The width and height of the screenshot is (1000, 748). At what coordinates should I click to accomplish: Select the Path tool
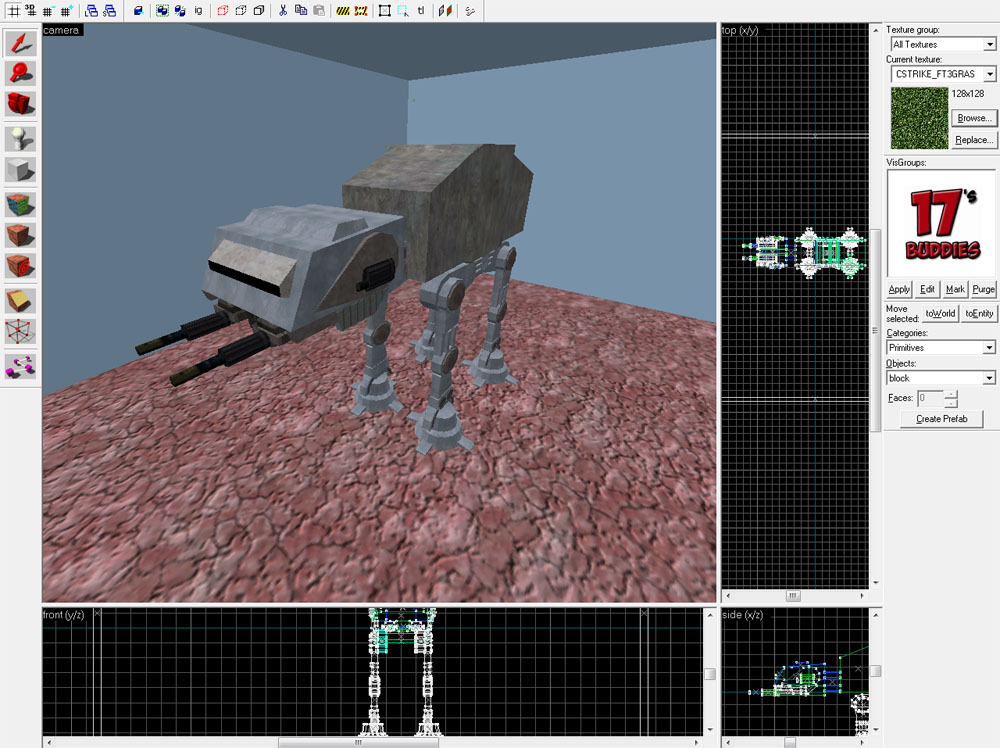pos(20,367)
